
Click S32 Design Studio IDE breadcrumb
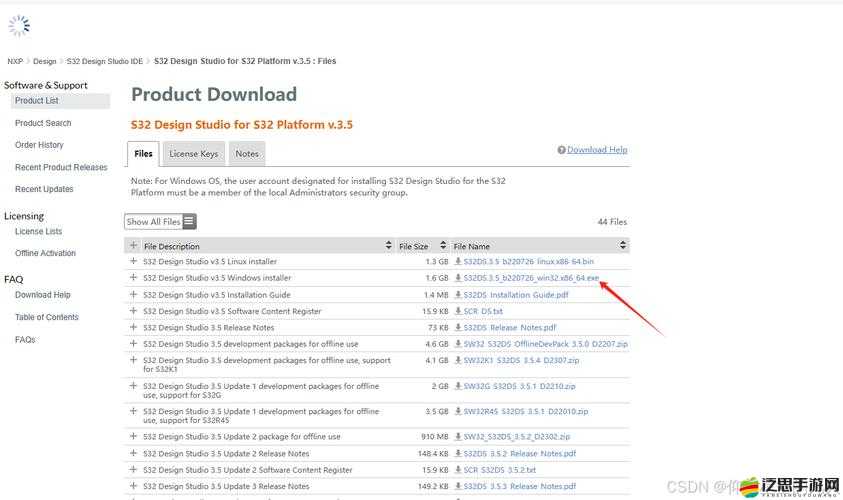(105, 61)
